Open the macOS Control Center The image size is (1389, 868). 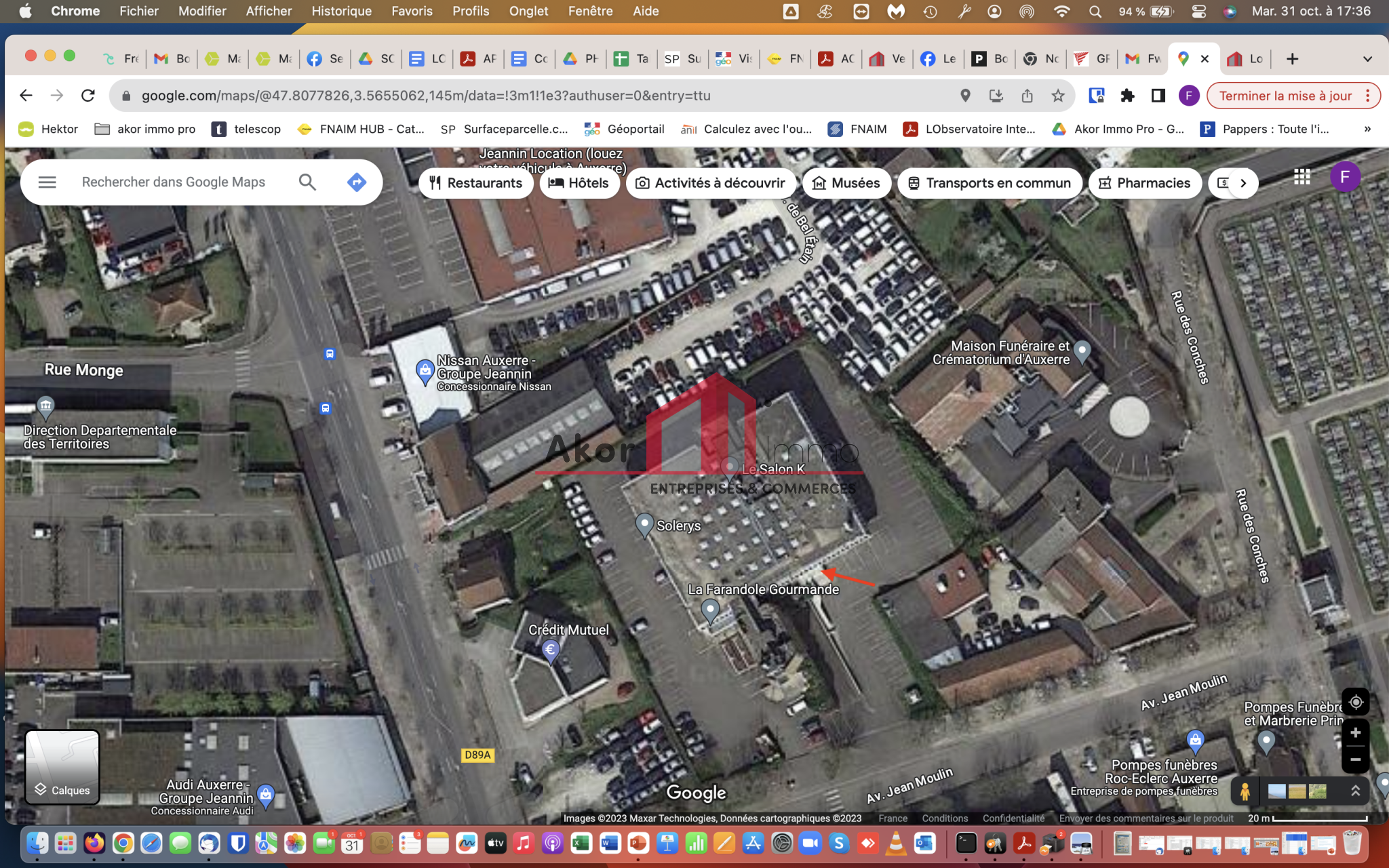(x=1198, y=11)
